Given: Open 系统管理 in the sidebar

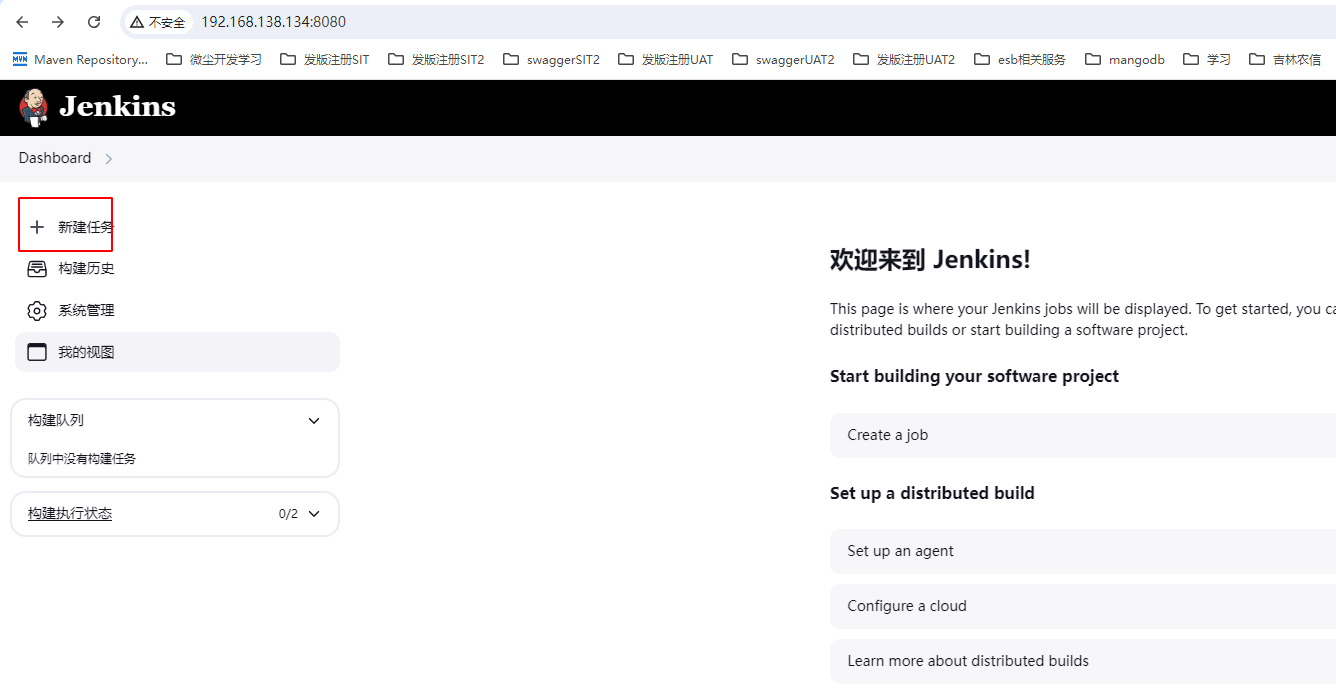Looking at the screenshot, I should (x=87, y=311).
